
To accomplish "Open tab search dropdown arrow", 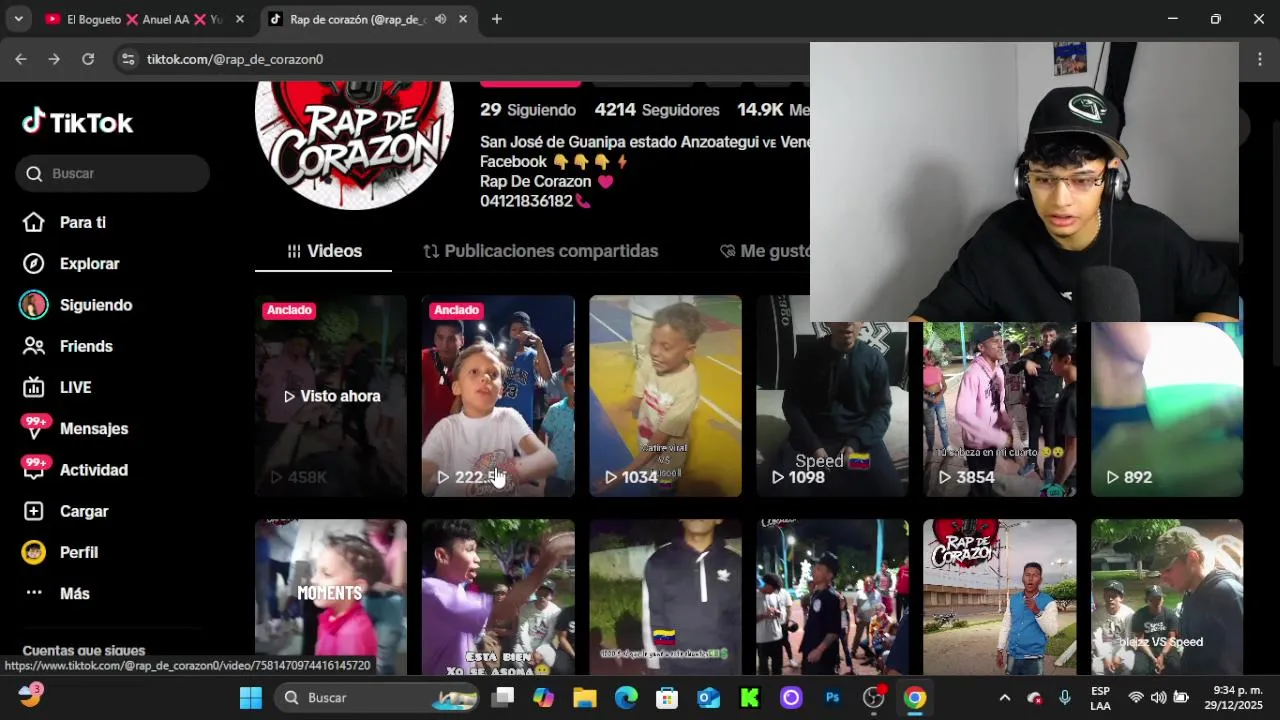I will tap(18, 19).
